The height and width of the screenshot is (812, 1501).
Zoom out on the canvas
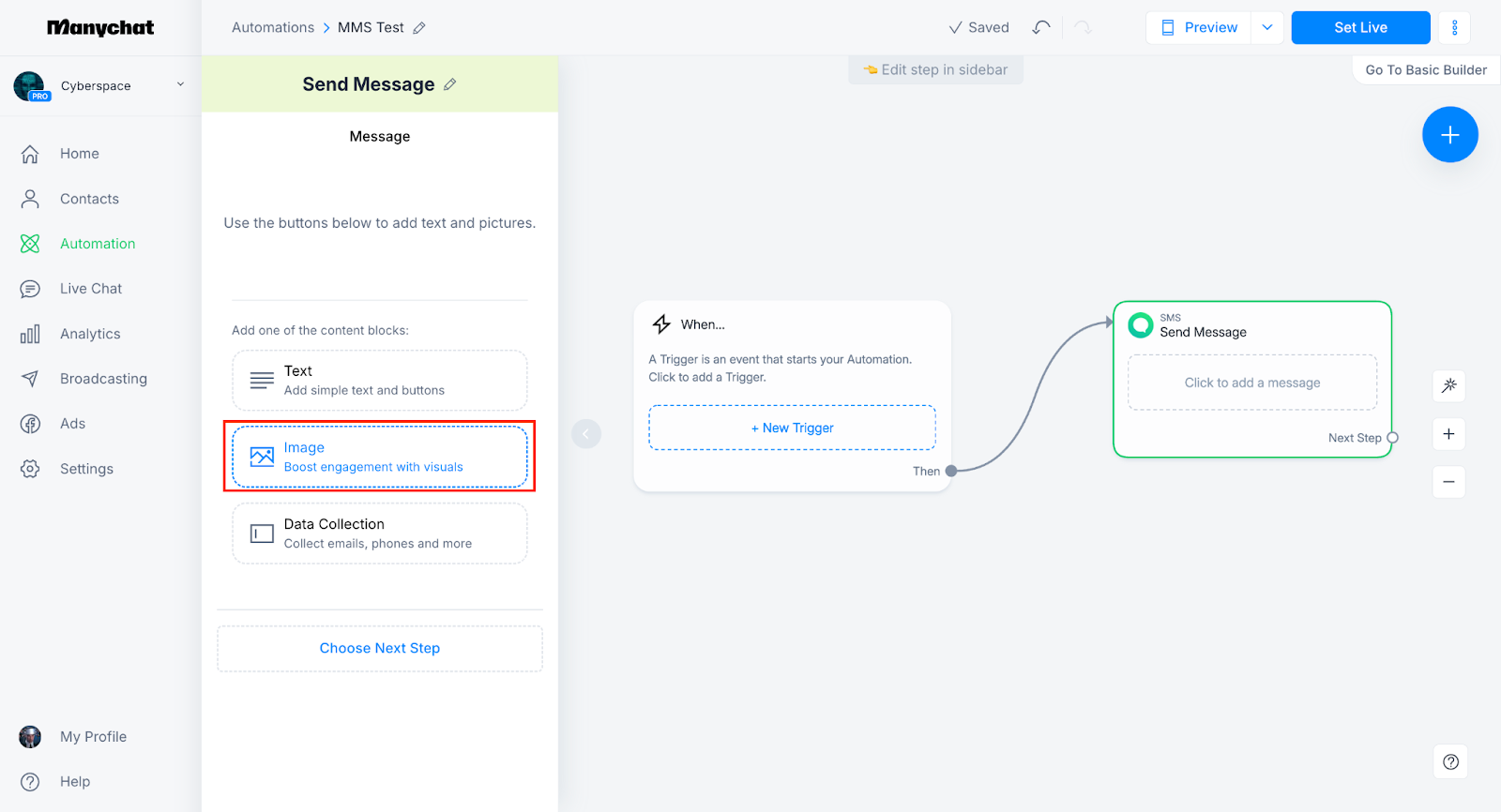pyautogui.click(x=1448, y=482)
